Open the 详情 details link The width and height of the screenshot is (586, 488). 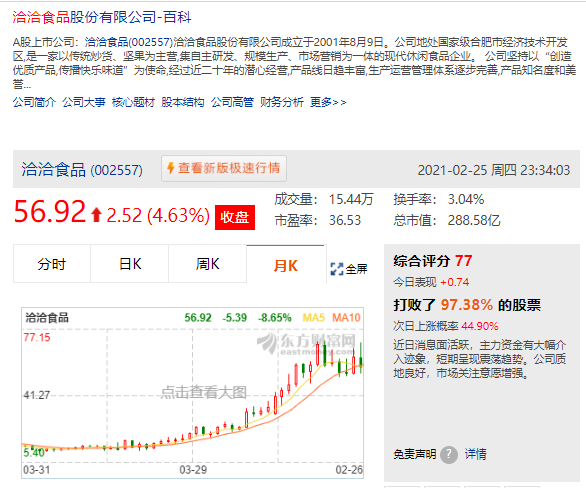475,454
